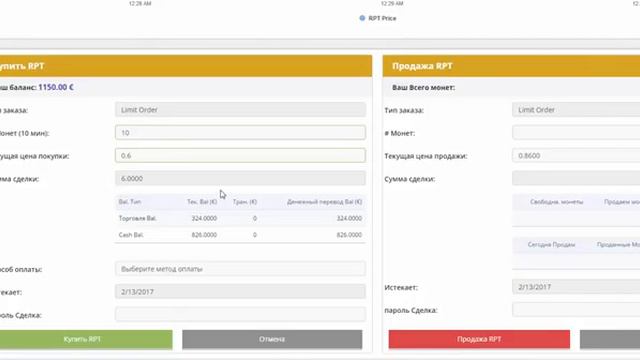Click the sell пароль Сделка field
The height and width of the screenshot is (360, 640).
click(576, 310)
